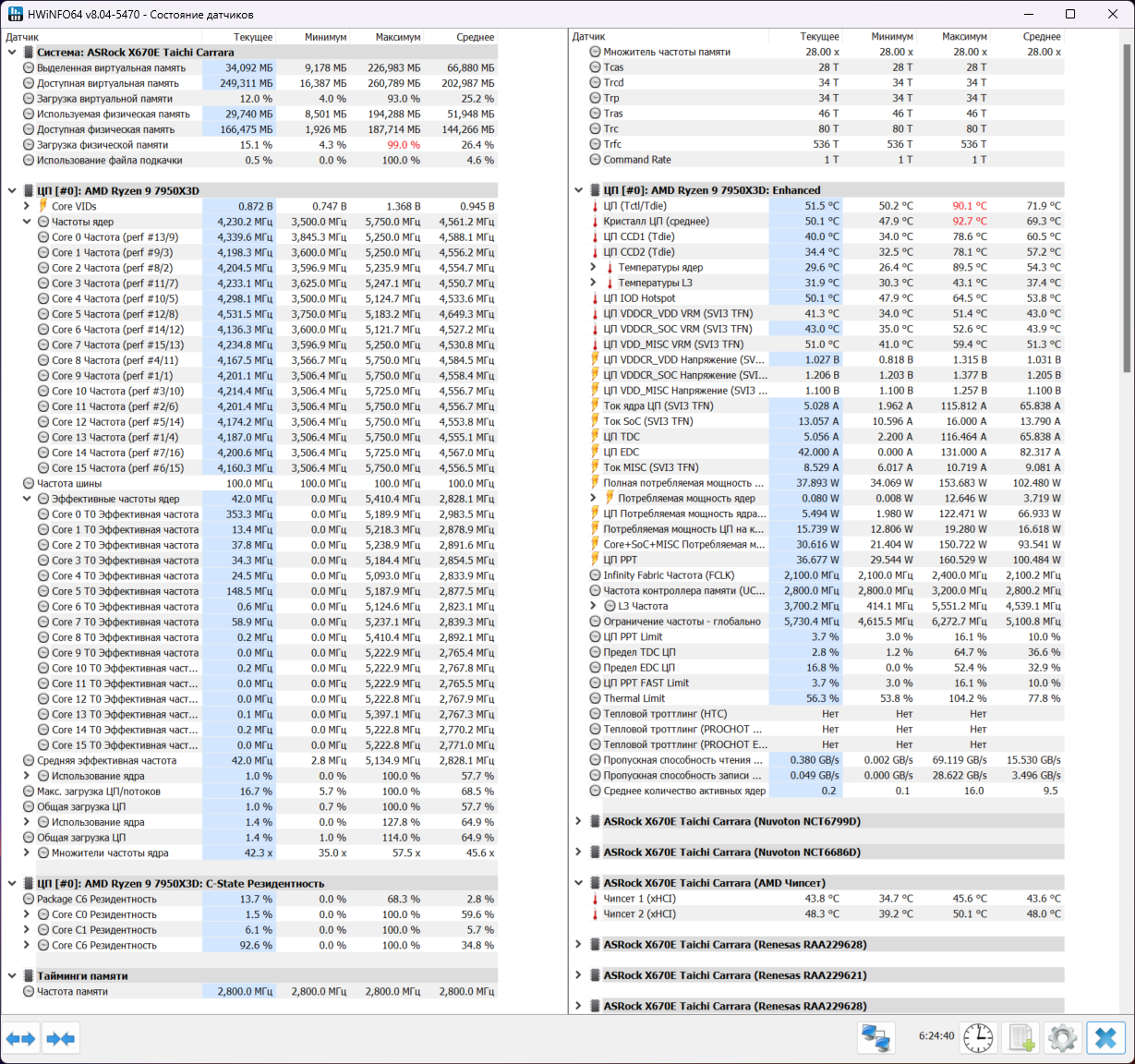Viewport: 1135px width, 1064px height.
Task: Select the Множитель частоты памяти row
Action: 816,52
